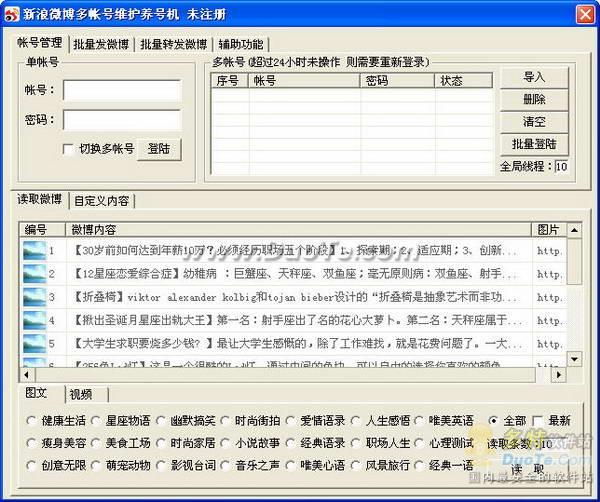The image size is (600, 502).
Task: Click the Weibo app icon in title bar
Action: pyautogui.click(x=12, y=15)
